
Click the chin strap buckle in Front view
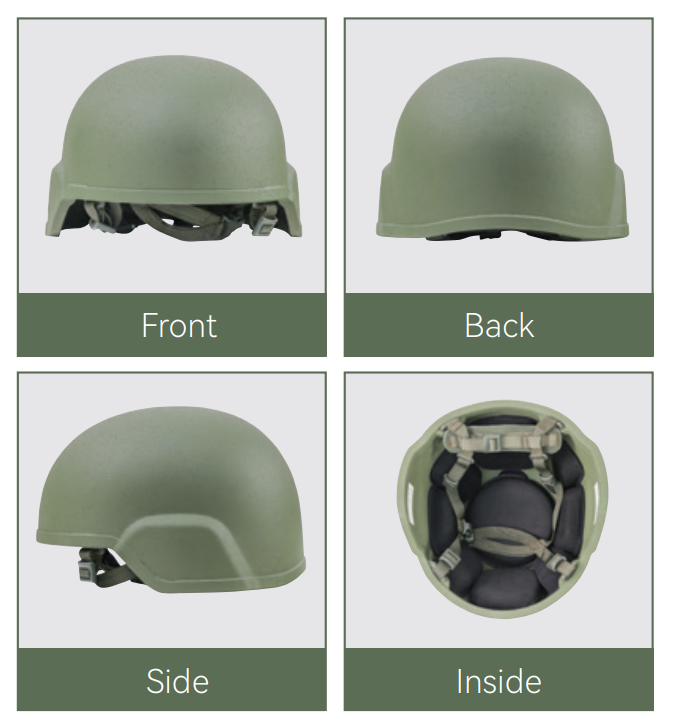263,226
